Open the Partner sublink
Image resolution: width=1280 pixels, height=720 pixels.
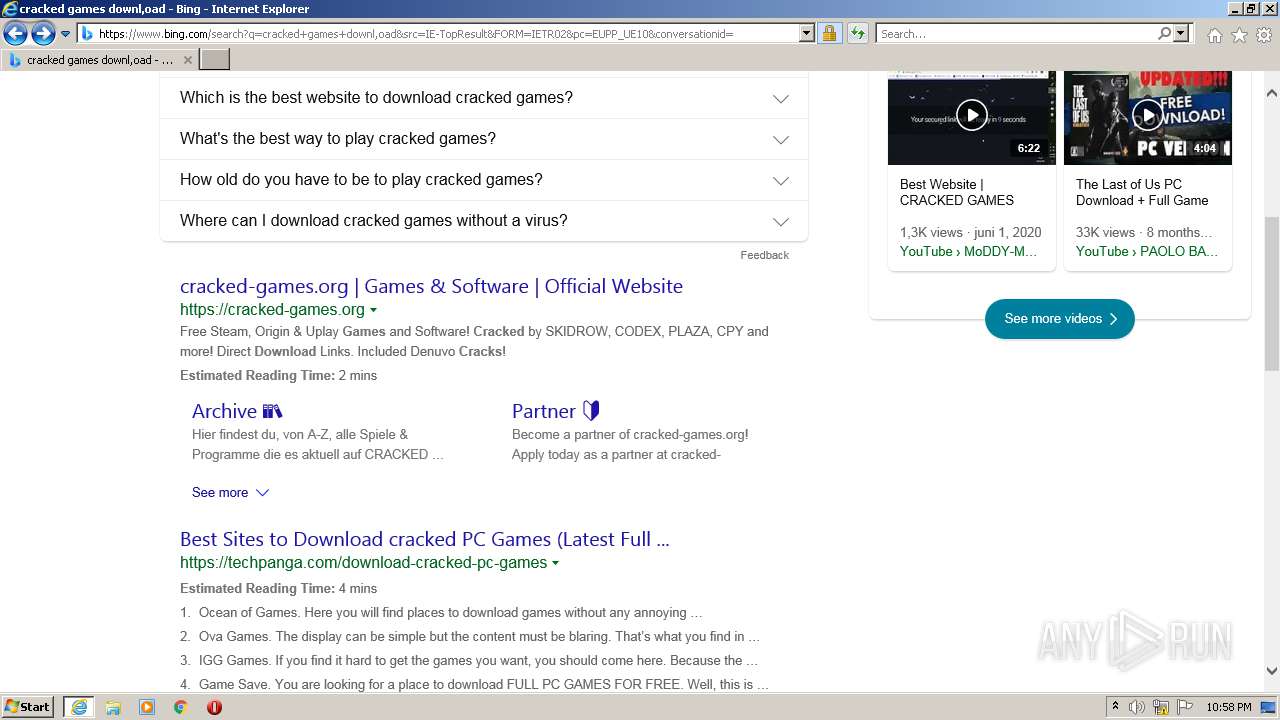(555, 411)
